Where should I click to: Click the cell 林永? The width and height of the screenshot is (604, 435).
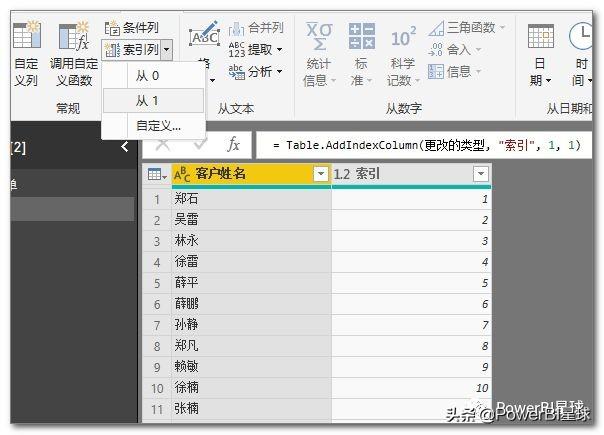click(x=251, y=241)
